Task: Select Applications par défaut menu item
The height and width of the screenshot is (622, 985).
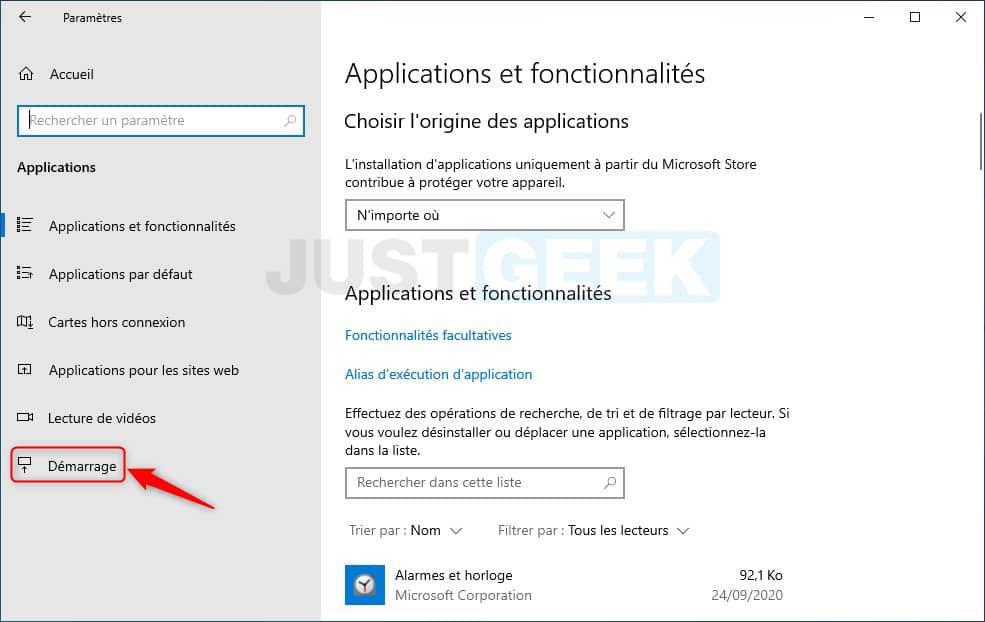Action: 121,274
